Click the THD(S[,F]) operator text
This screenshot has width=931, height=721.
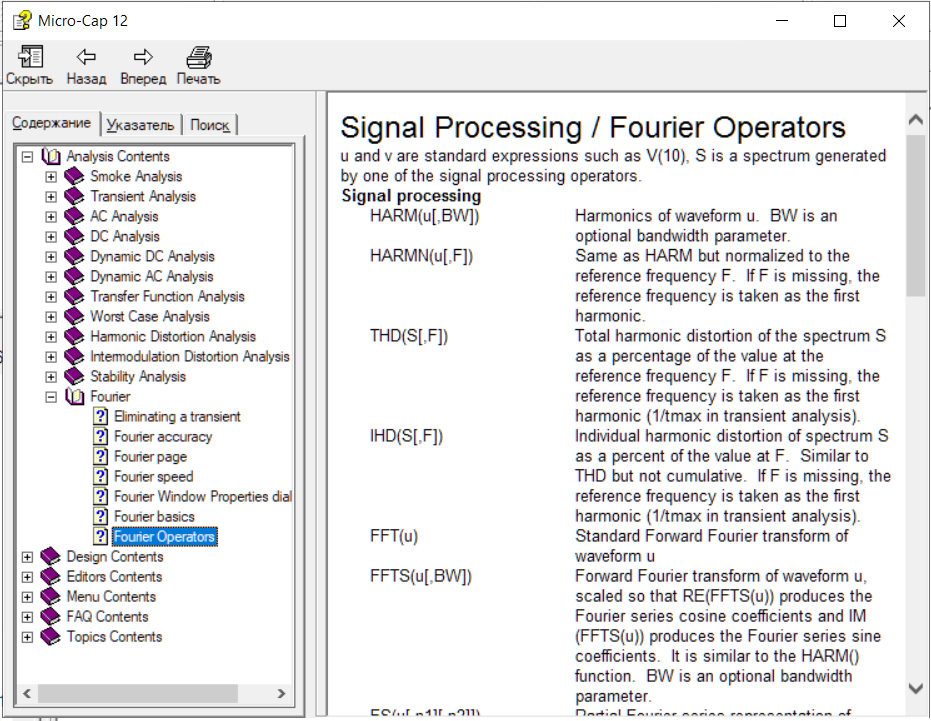point(409,336)
